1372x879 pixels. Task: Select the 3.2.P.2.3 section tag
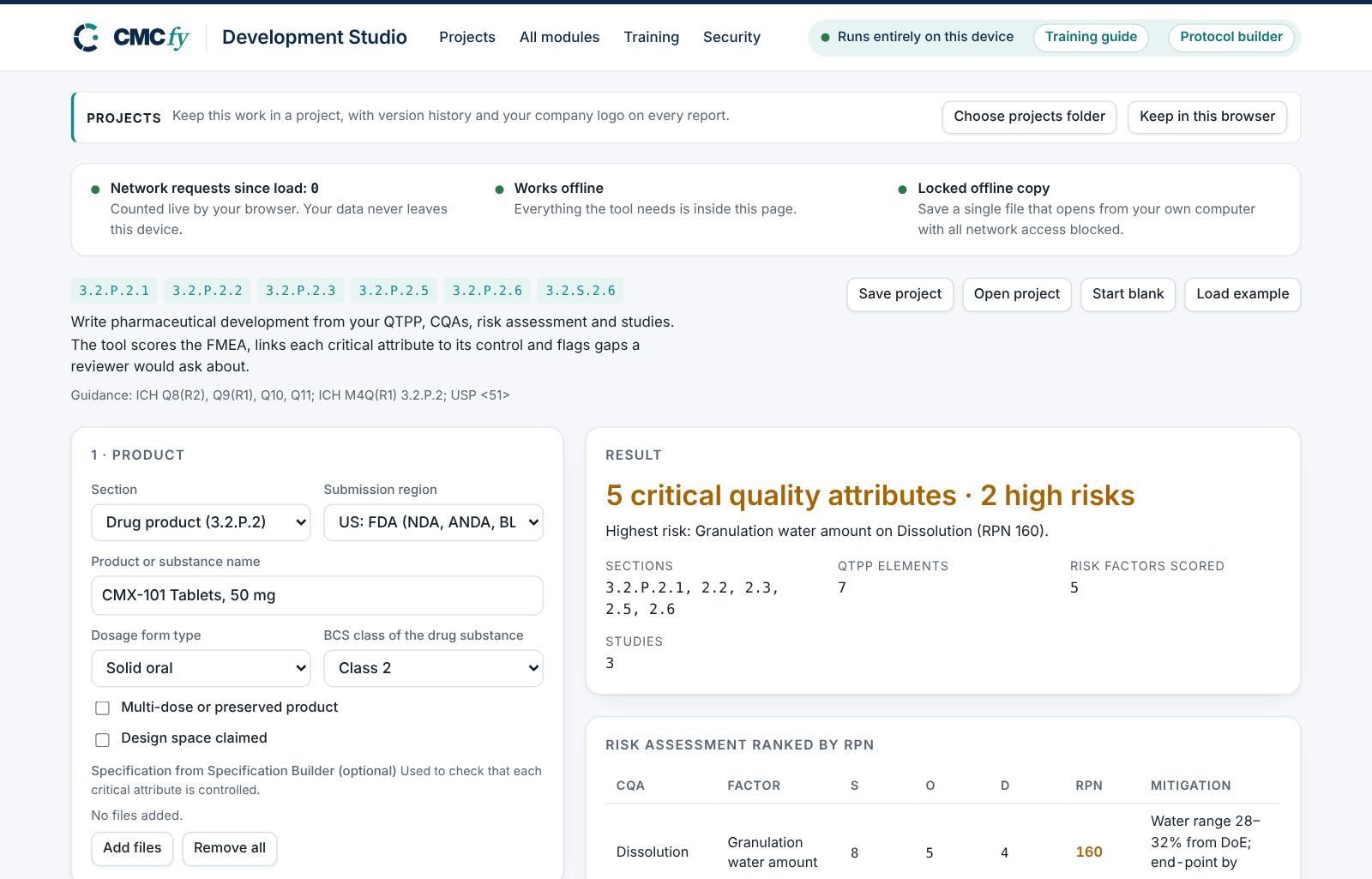pyautogui.click(x=301, y=291)
